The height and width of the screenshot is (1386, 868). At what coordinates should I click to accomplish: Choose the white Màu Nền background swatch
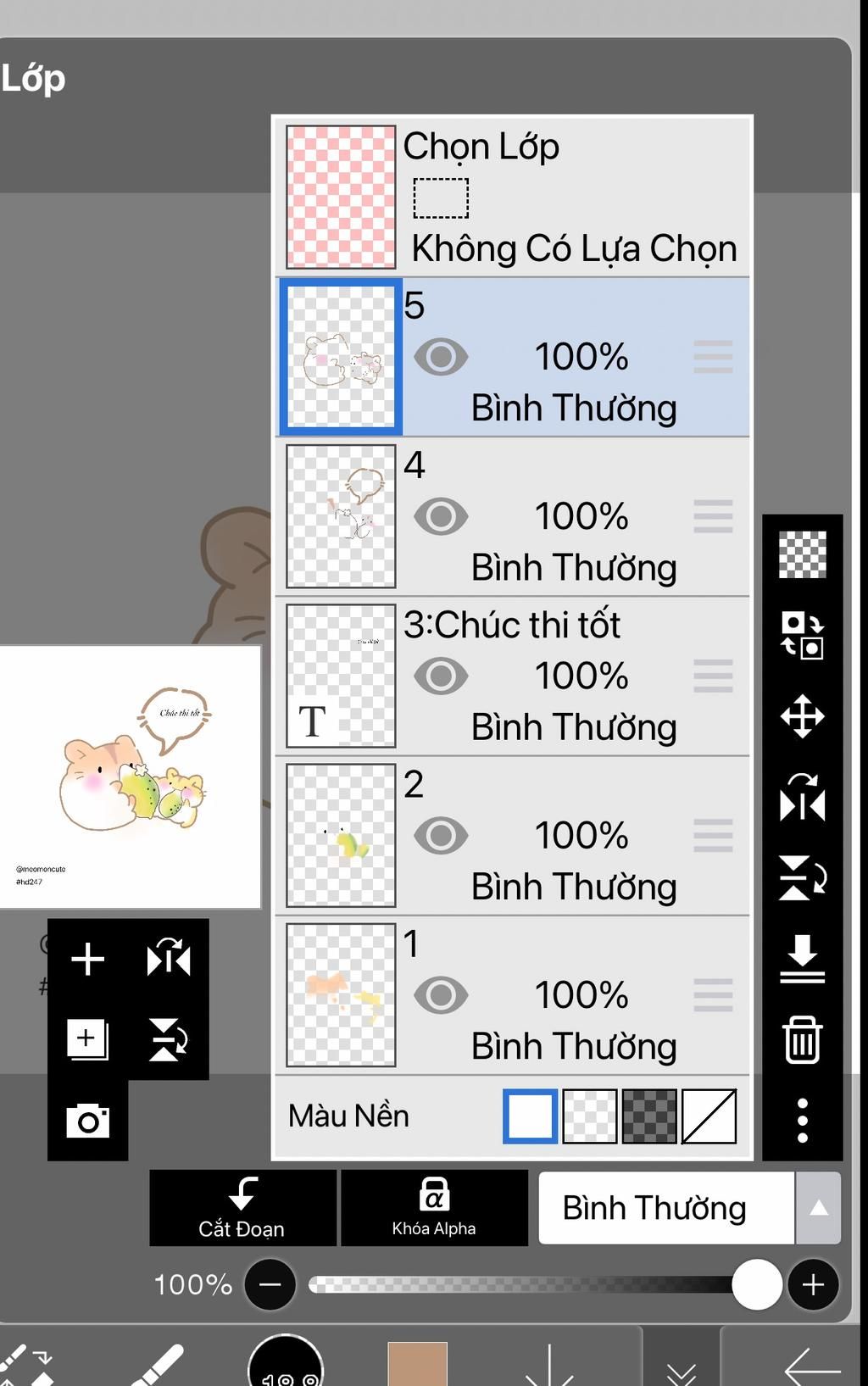tap(530, 1116)
